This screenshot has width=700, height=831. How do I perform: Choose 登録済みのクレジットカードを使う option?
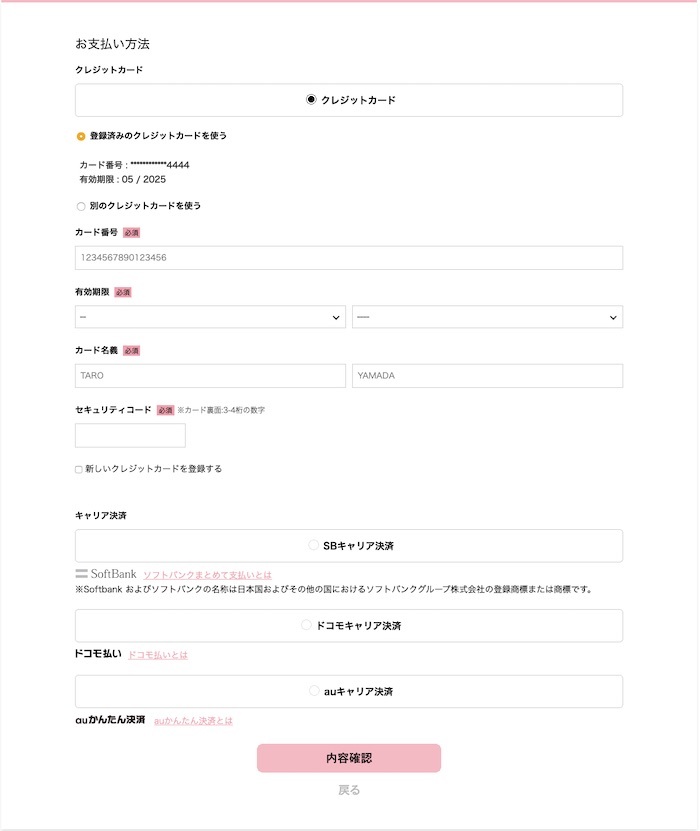click(81, 137)
